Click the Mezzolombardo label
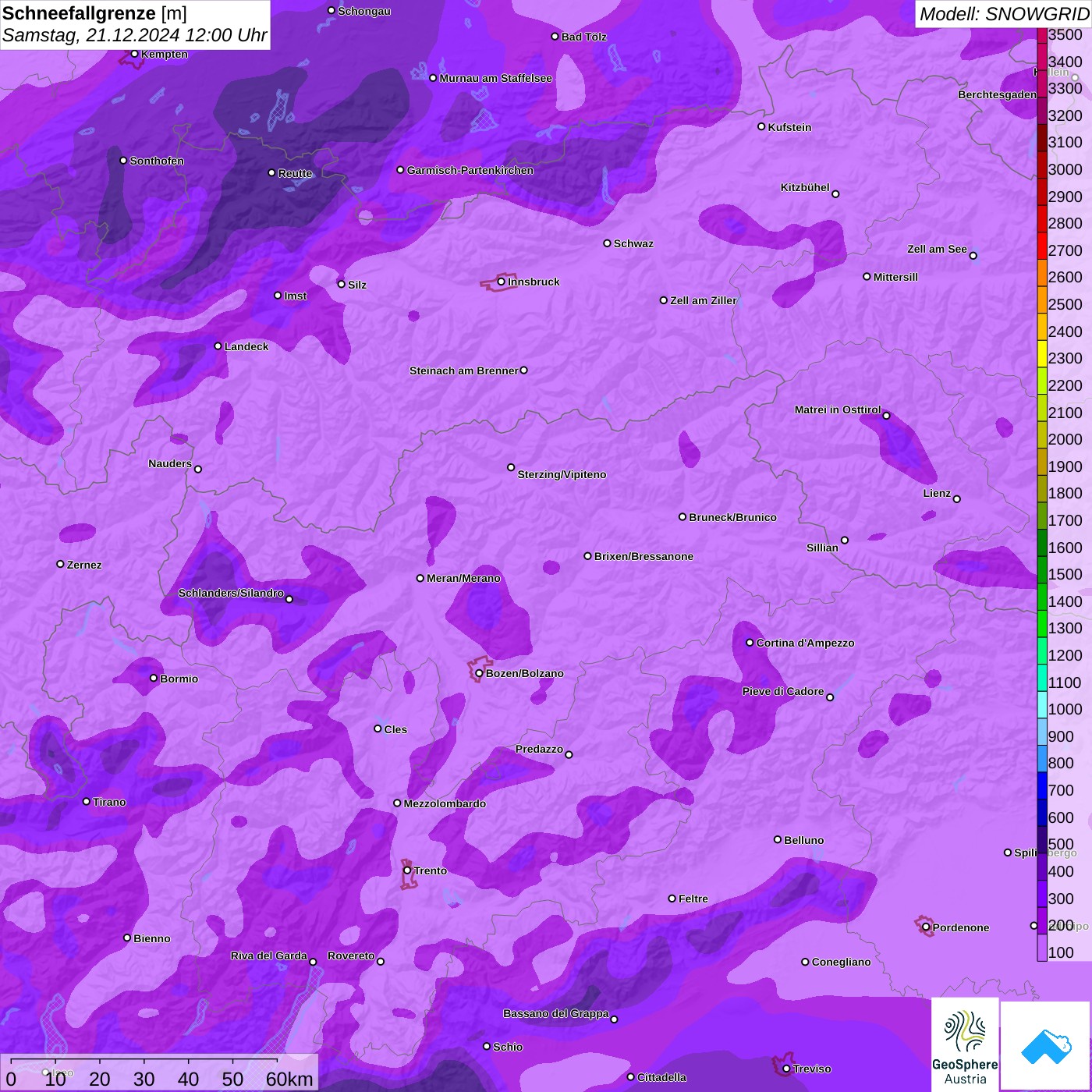 445,803
